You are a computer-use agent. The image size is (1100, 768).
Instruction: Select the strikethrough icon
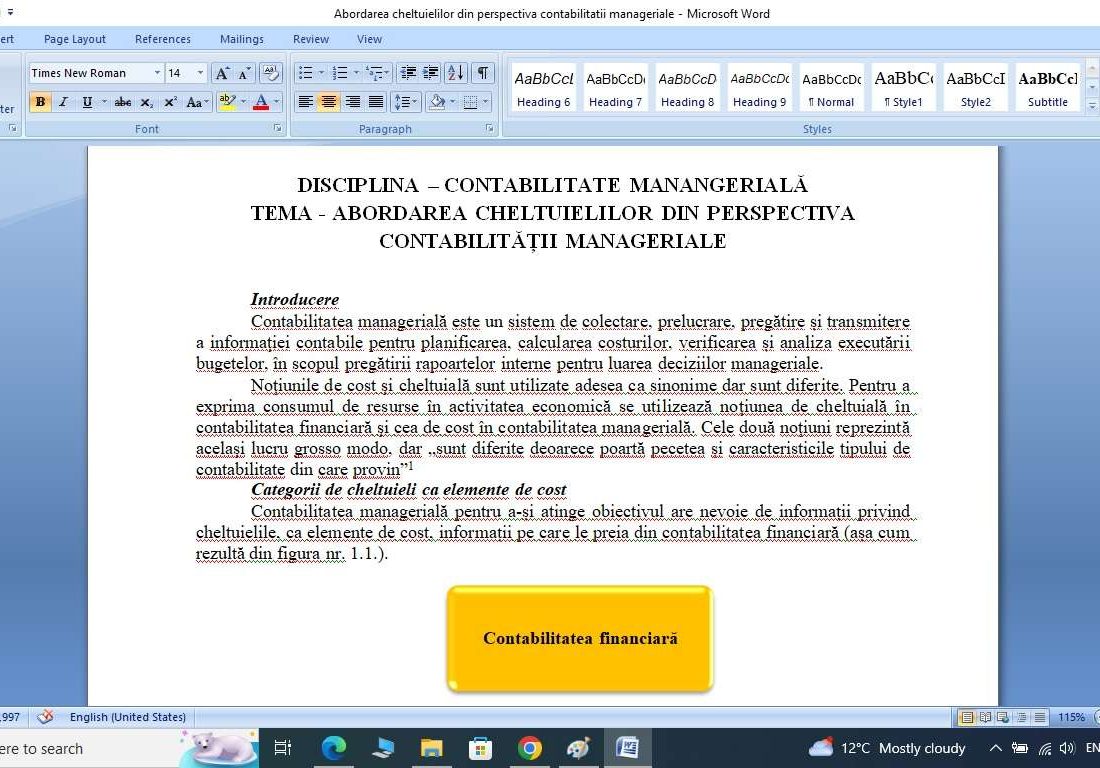pos(125,101)
